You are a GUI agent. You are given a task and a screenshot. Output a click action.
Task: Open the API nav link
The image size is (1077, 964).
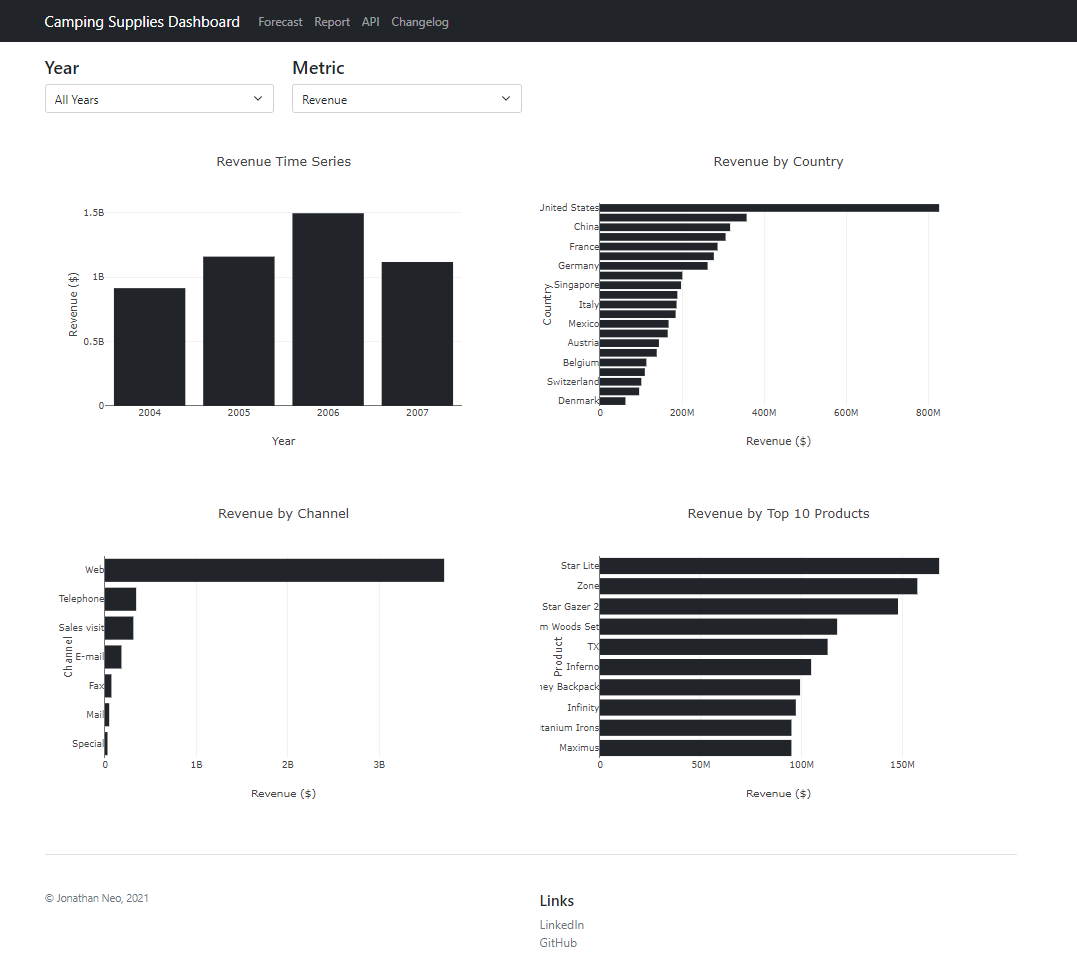point(370,22)
